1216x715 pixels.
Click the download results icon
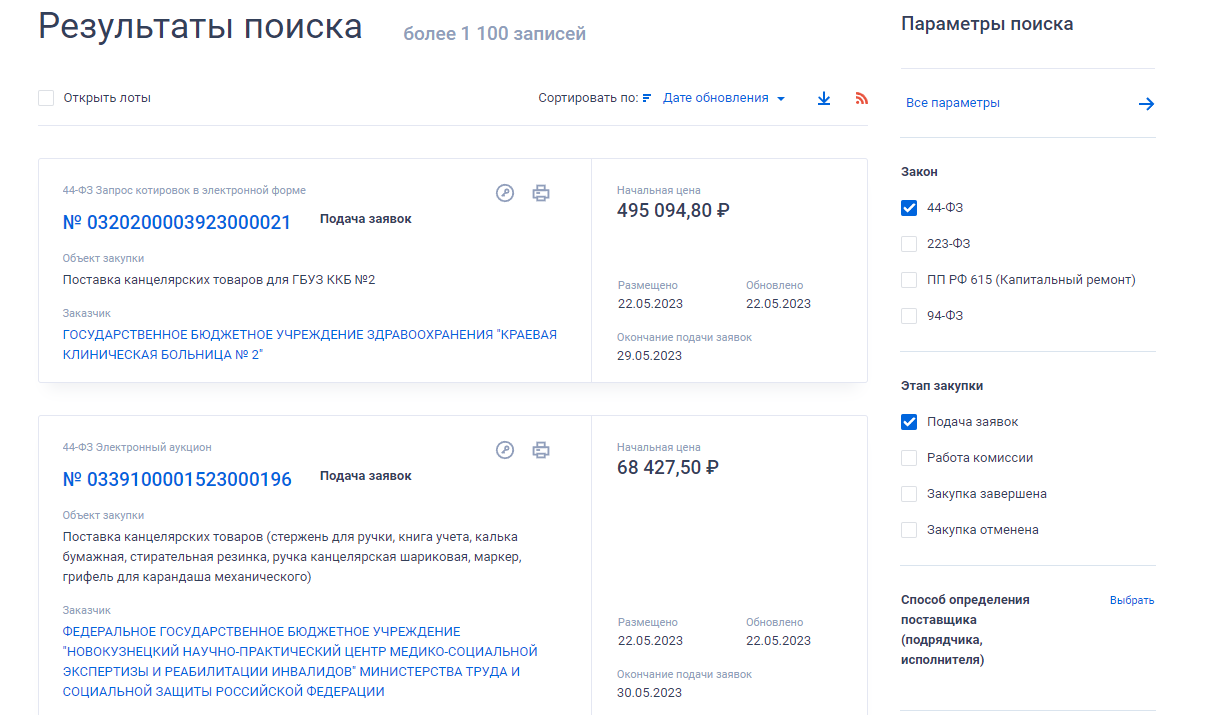(823, 98)
